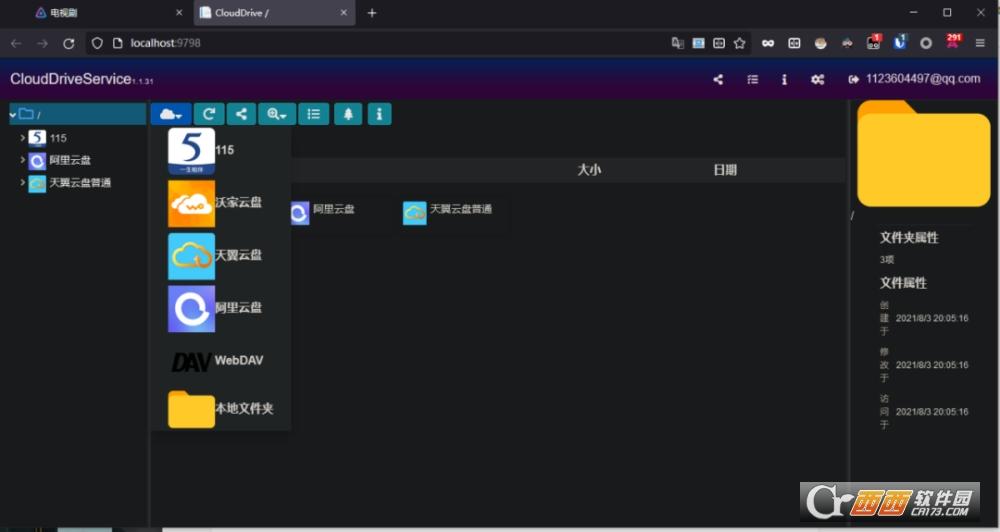Open the add cloud drive dropdown button
The height and width of the screenshot is (532, 1000).
pos(171,114)
